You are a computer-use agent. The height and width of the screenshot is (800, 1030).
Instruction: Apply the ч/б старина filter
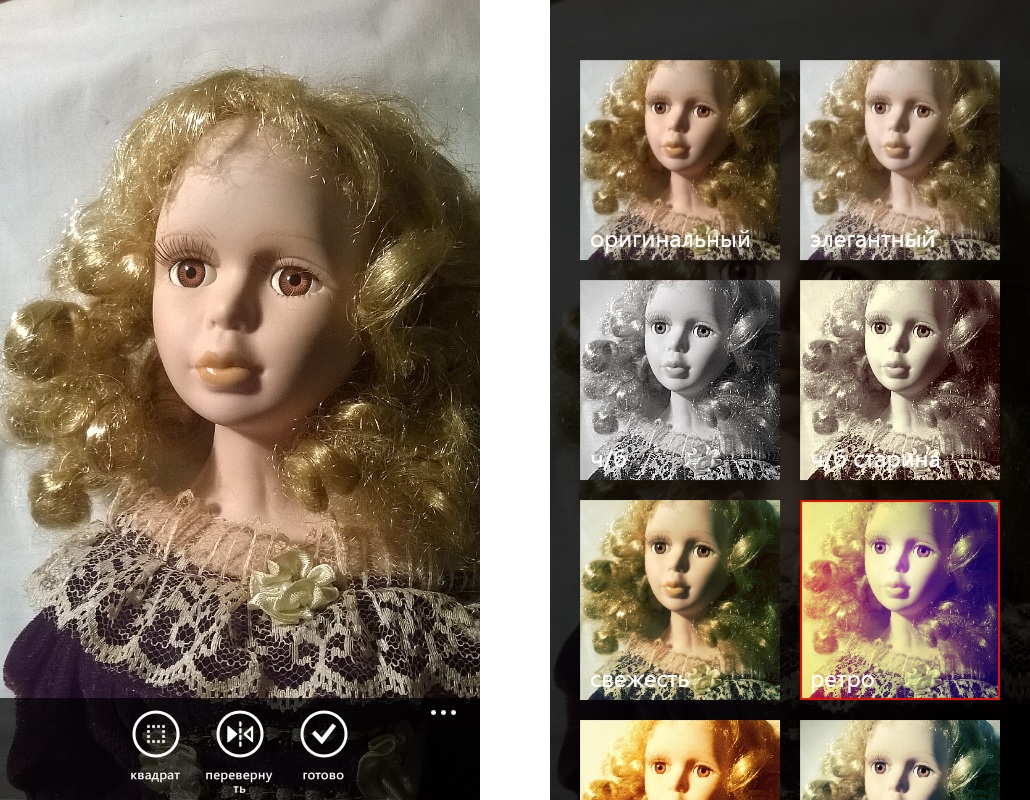click(x=900, y=380)
